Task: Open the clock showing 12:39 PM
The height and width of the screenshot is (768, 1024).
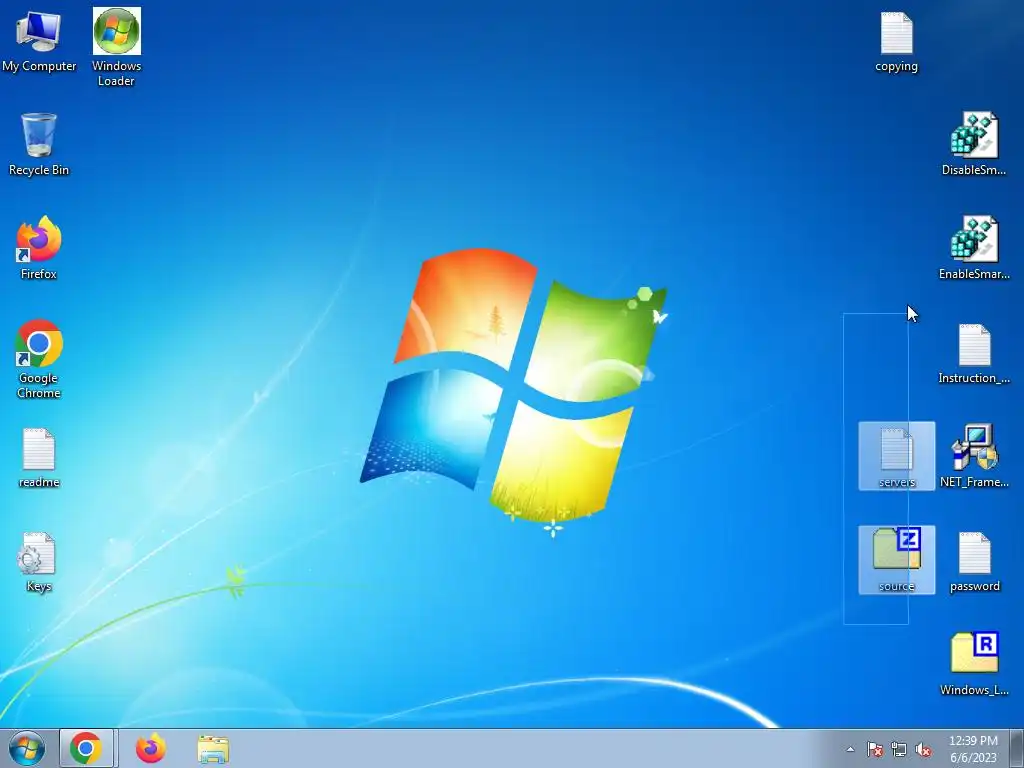Action: pyautogui.click(x=973, y=749)
